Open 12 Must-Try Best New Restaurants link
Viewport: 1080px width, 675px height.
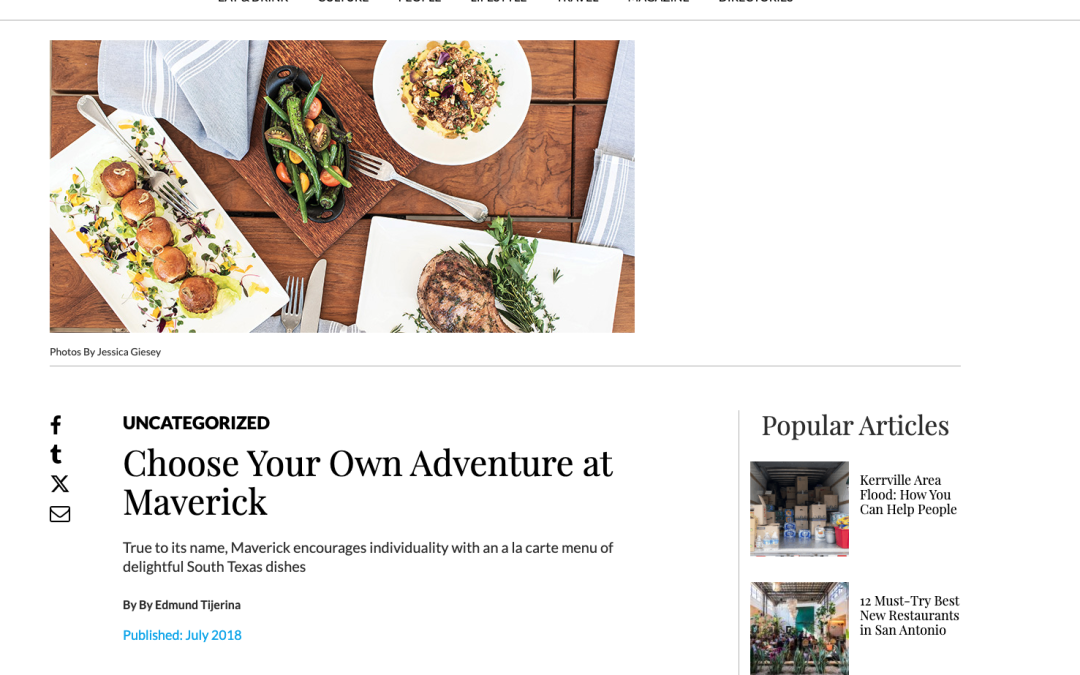pyautogui.click(x=909, y=615)
